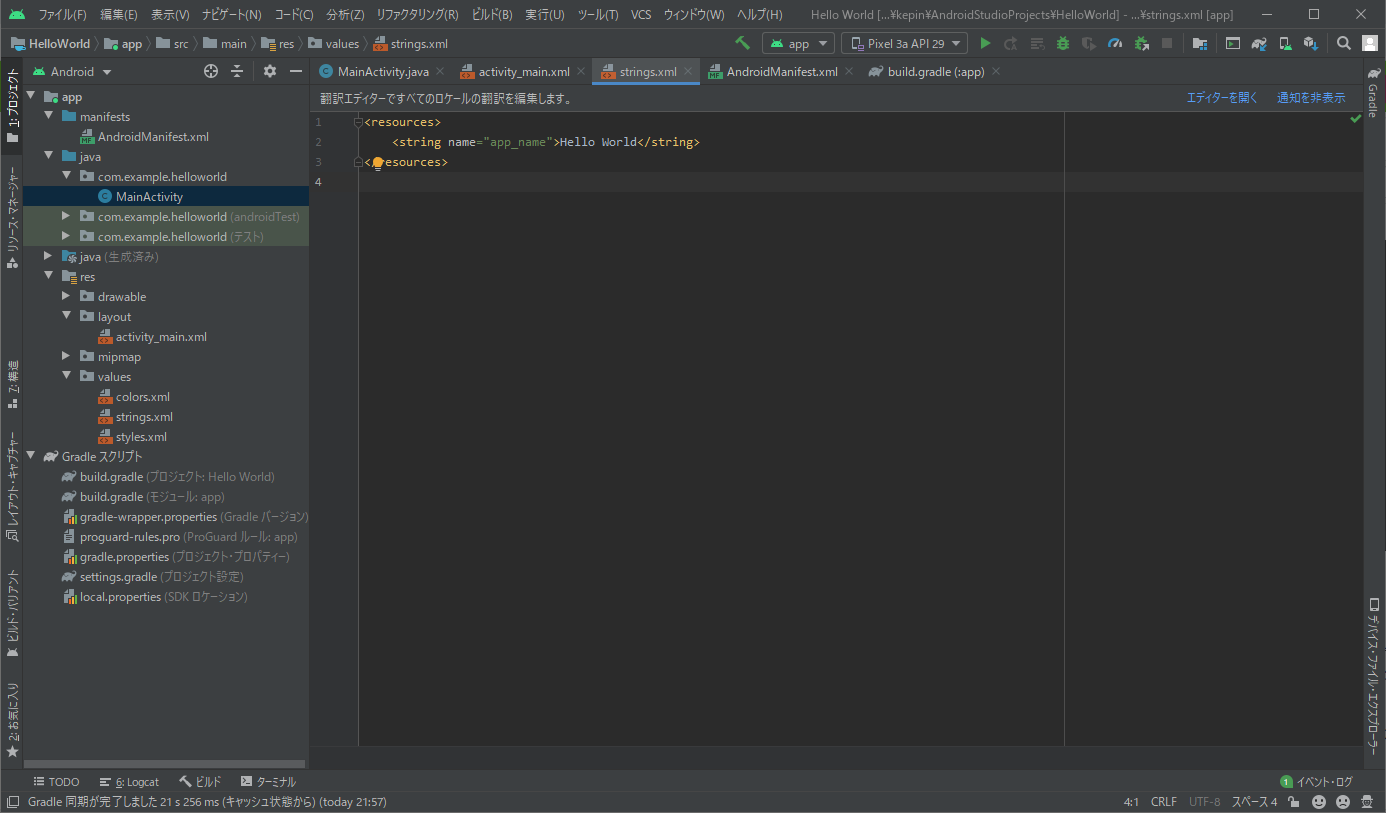This screenshot has width=1386, height=813.
Task: Open Run Anything icon in toolbar
Action: (x=1233, y=43)
